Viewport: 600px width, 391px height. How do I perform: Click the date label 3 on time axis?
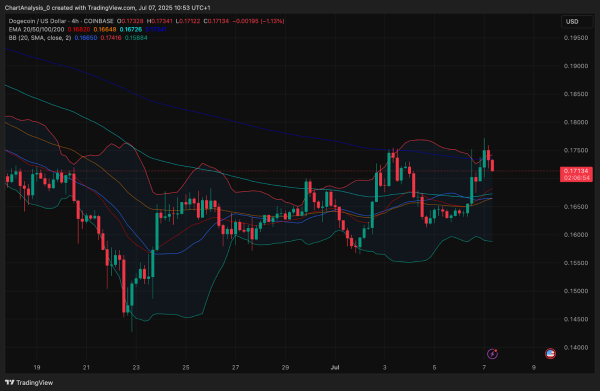click(385, 367)
